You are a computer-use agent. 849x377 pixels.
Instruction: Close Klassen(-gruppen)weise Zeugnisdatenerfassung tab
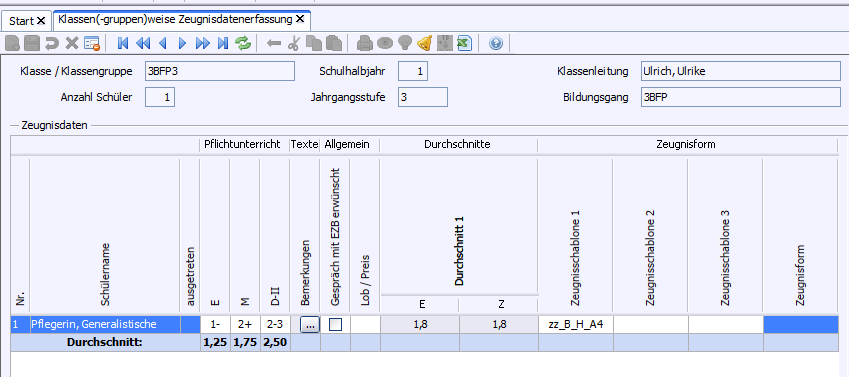[x=300, y=20]
